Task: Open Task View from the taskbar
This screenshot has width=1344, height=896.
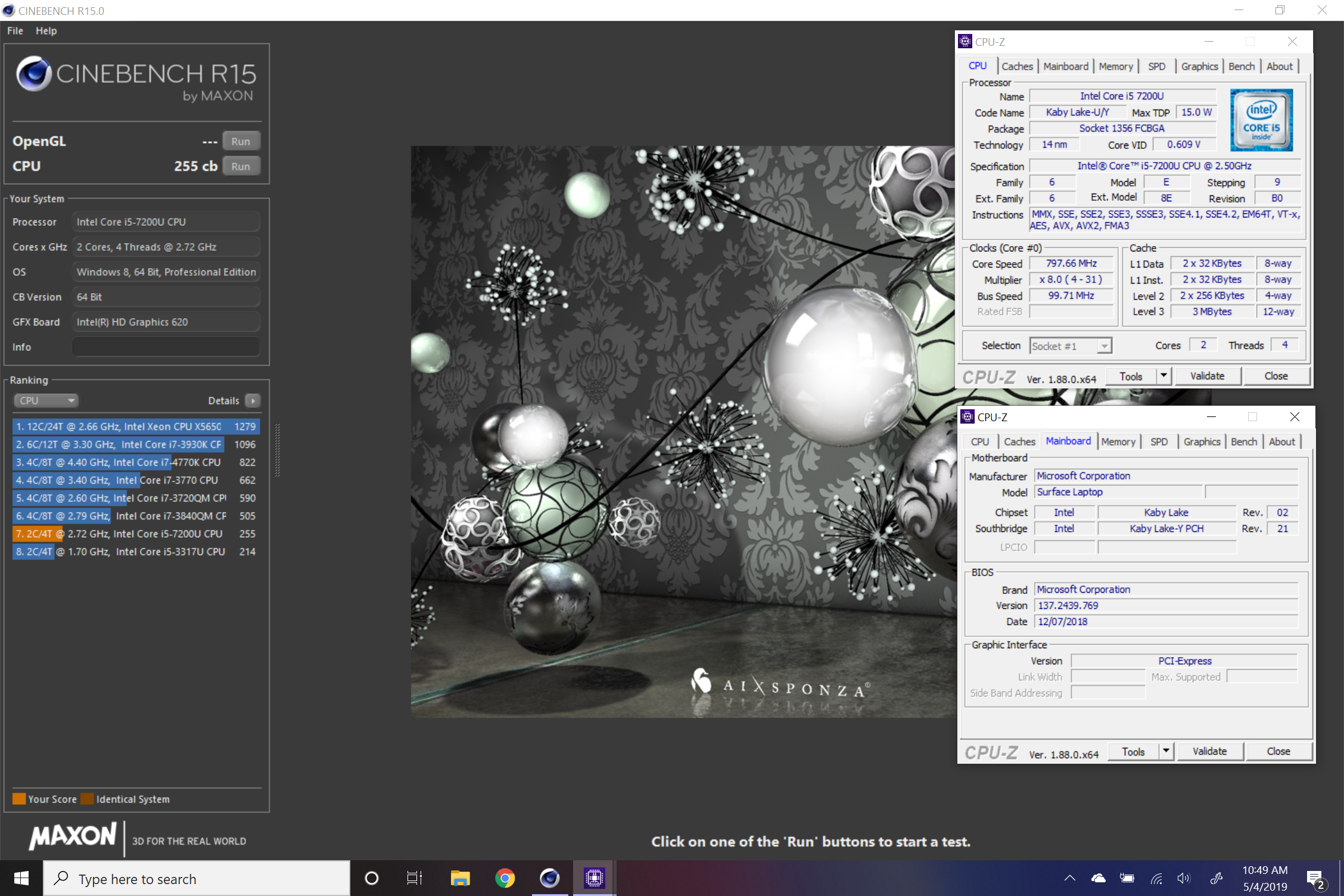Action: pos(415,878)
